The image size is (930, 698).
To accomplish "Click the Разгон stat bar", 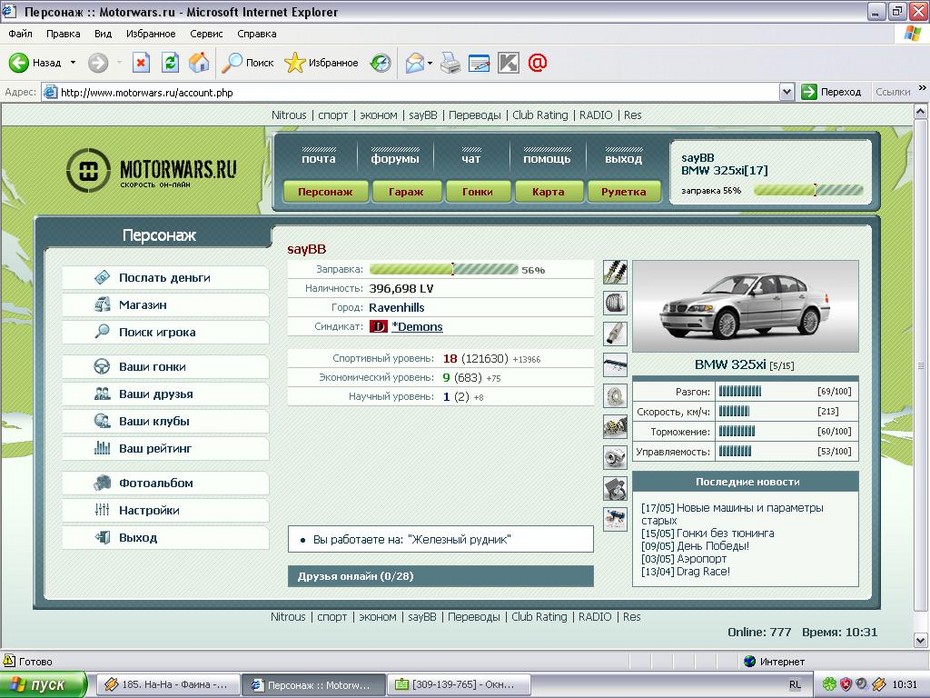I will point(740,391).
